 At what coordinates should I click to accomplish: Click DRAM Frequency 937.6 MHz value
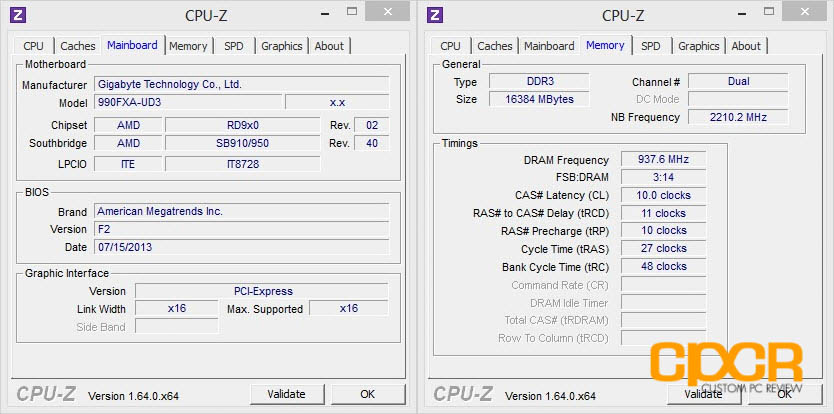(663, 159)
